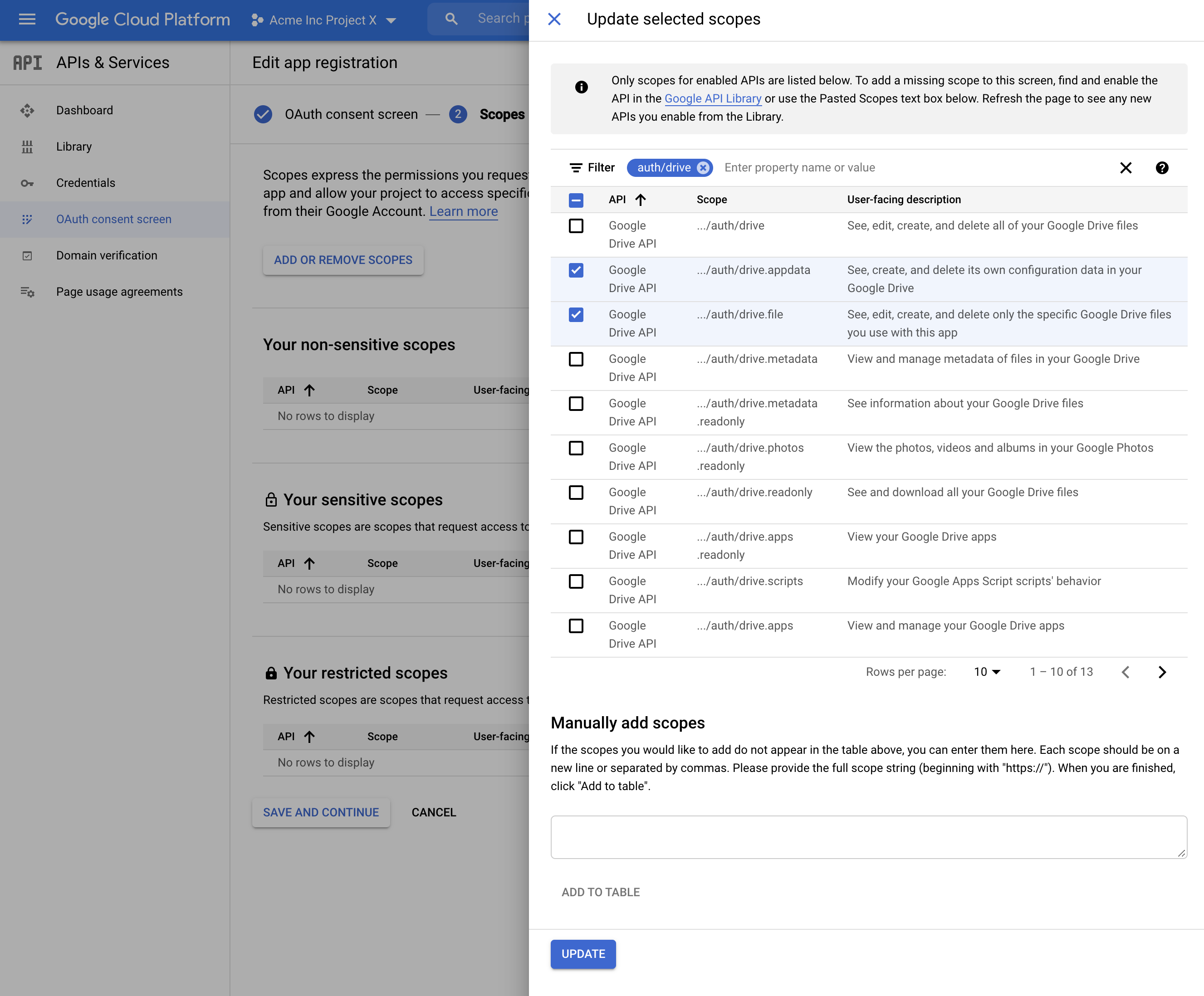Clear all filters with the X icon
Viewport: 1204px width, 996px height.
click(x=1126, y=167)
